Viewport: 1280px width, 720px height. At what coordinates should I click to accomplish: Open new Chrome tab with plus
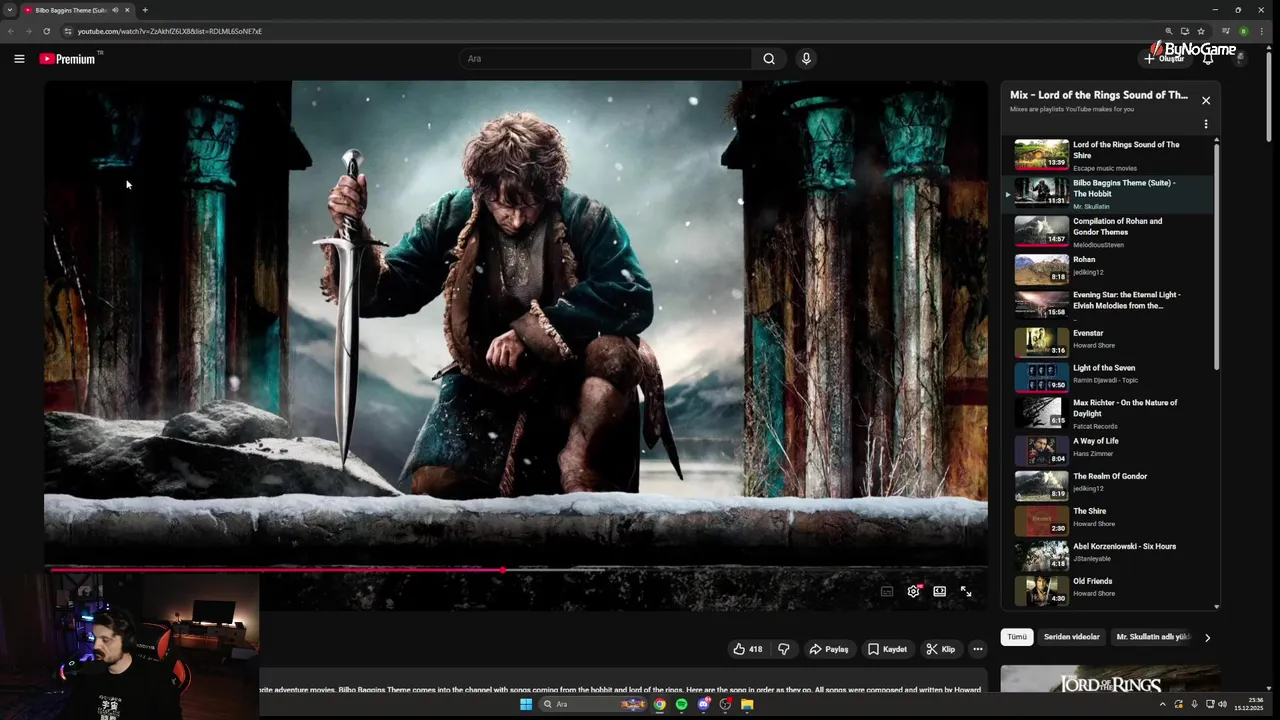[x=145, y=10]
